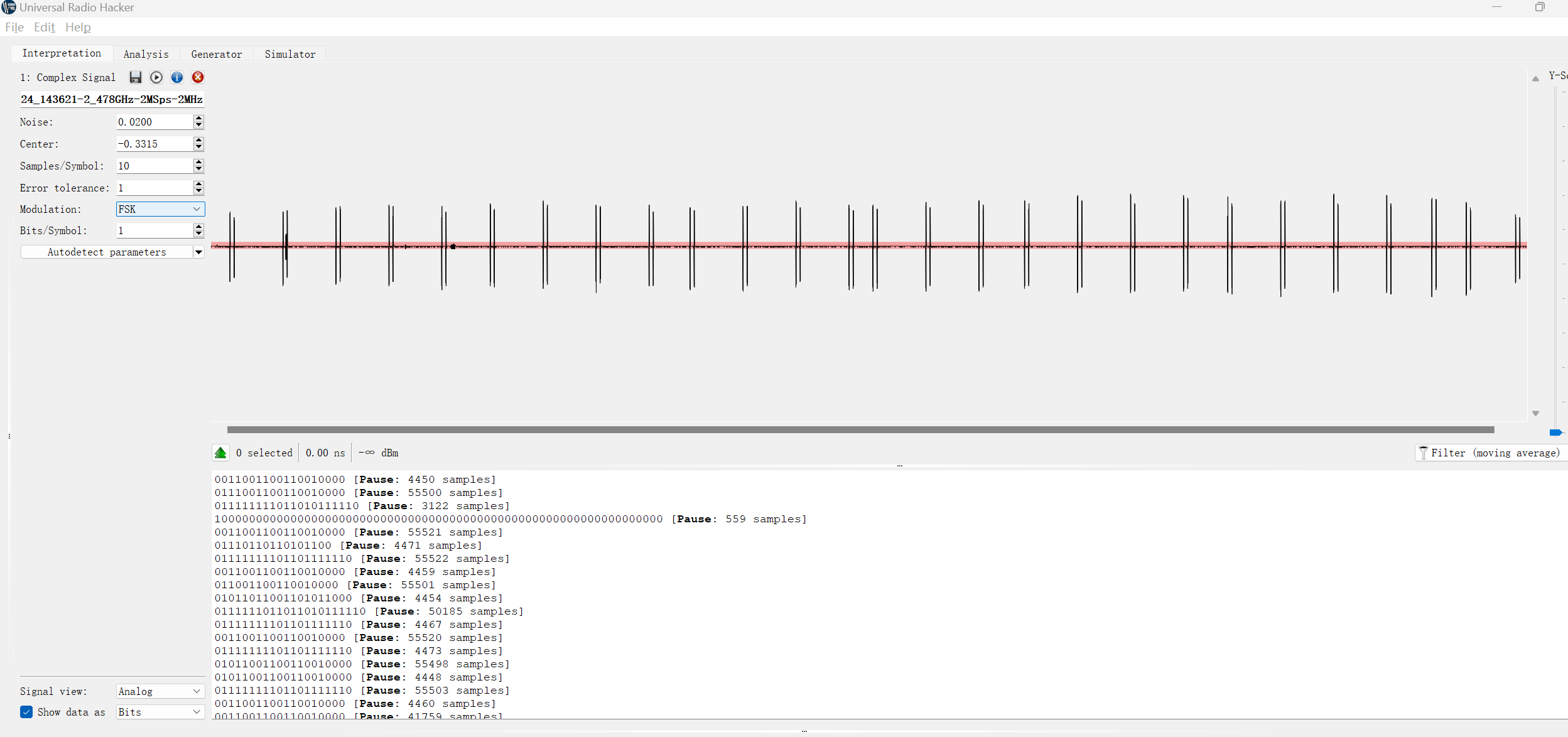Decrease Bits/Symbol with down arrow

(198, 234)
